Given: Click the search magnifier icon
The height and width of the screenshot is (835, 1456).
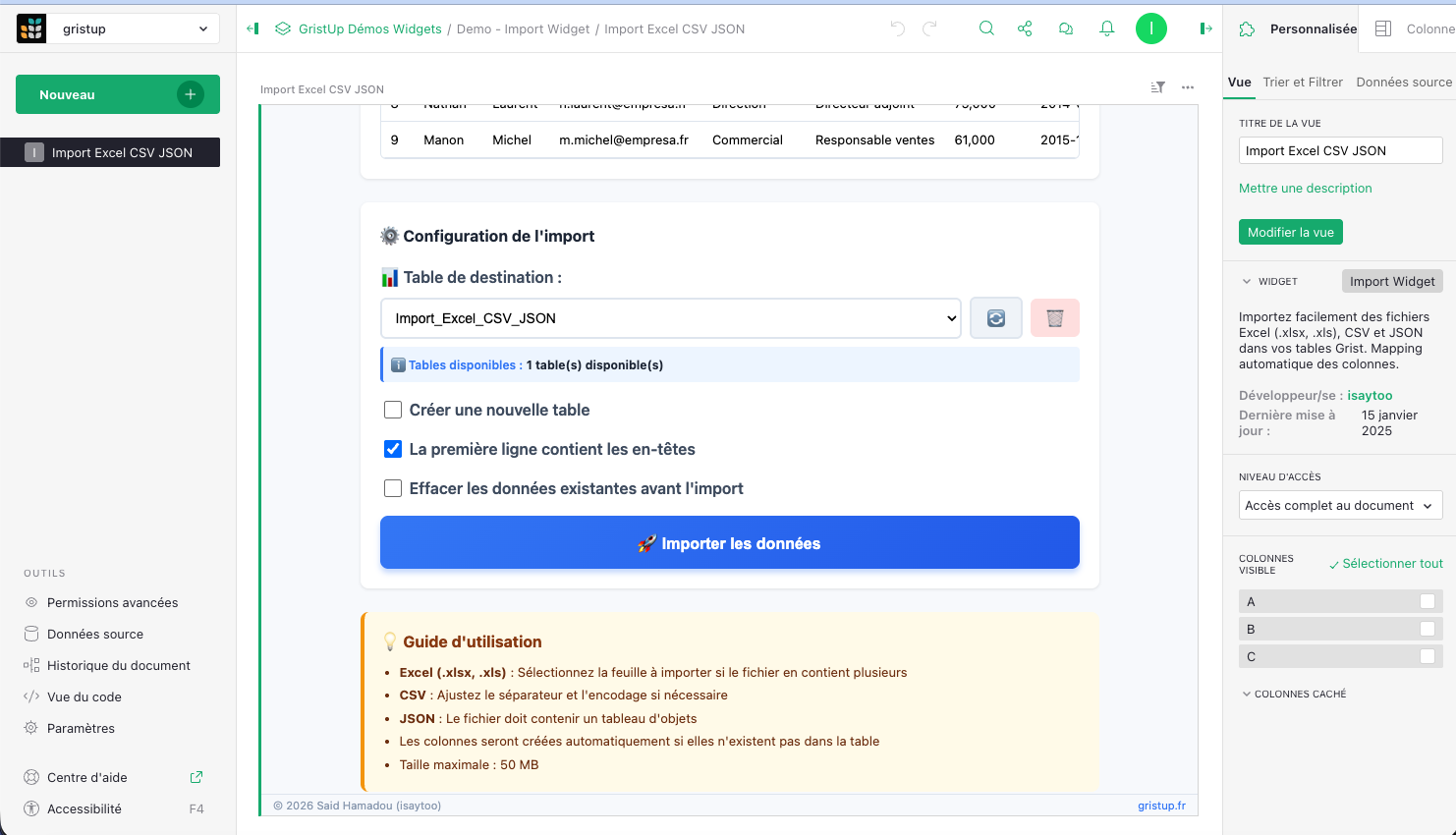Looking at the screenshot, I should (x=986, y=28).
